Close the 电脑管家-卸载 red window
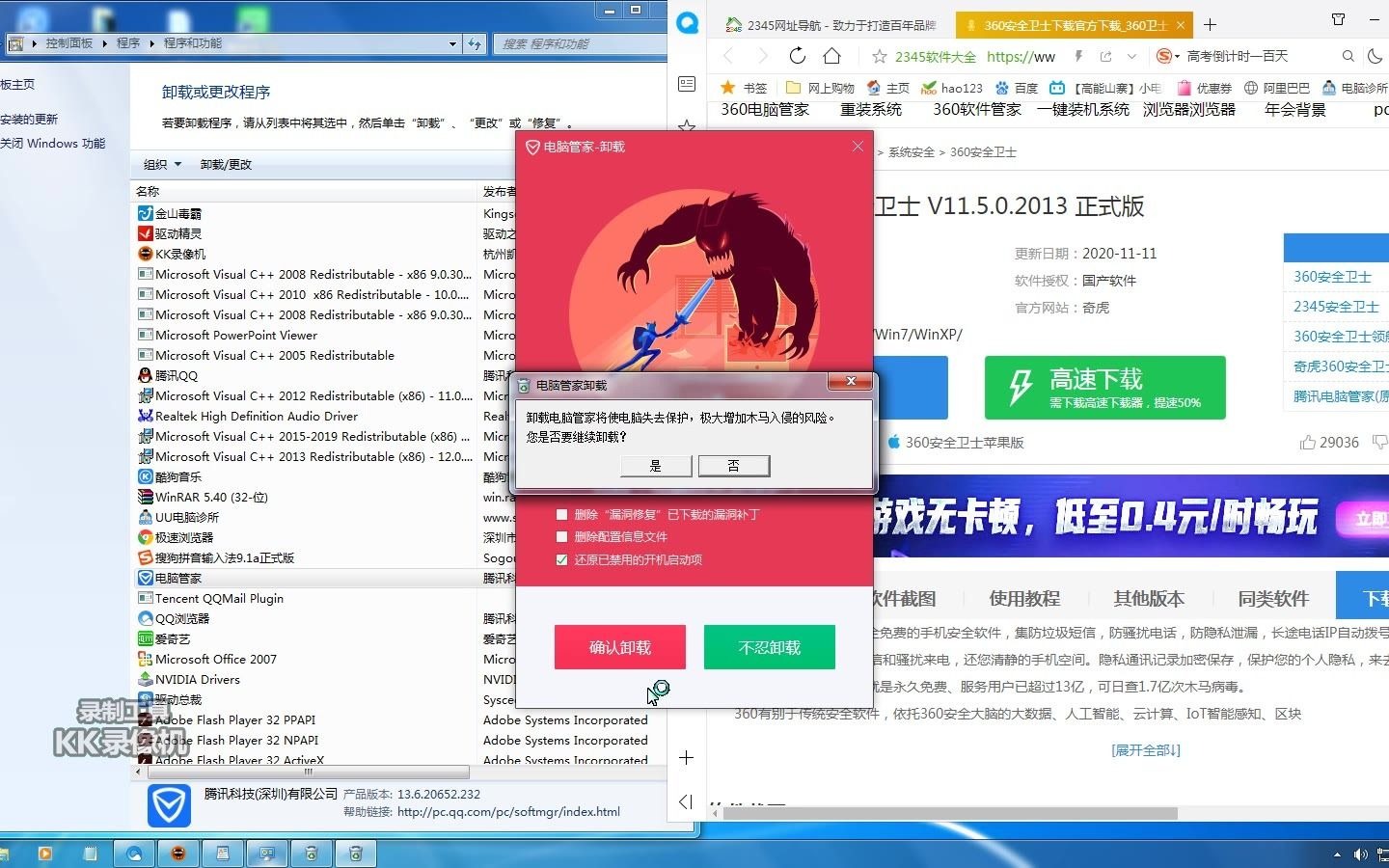The height and width of the screenshot is (868, 1389). [858, 147]
